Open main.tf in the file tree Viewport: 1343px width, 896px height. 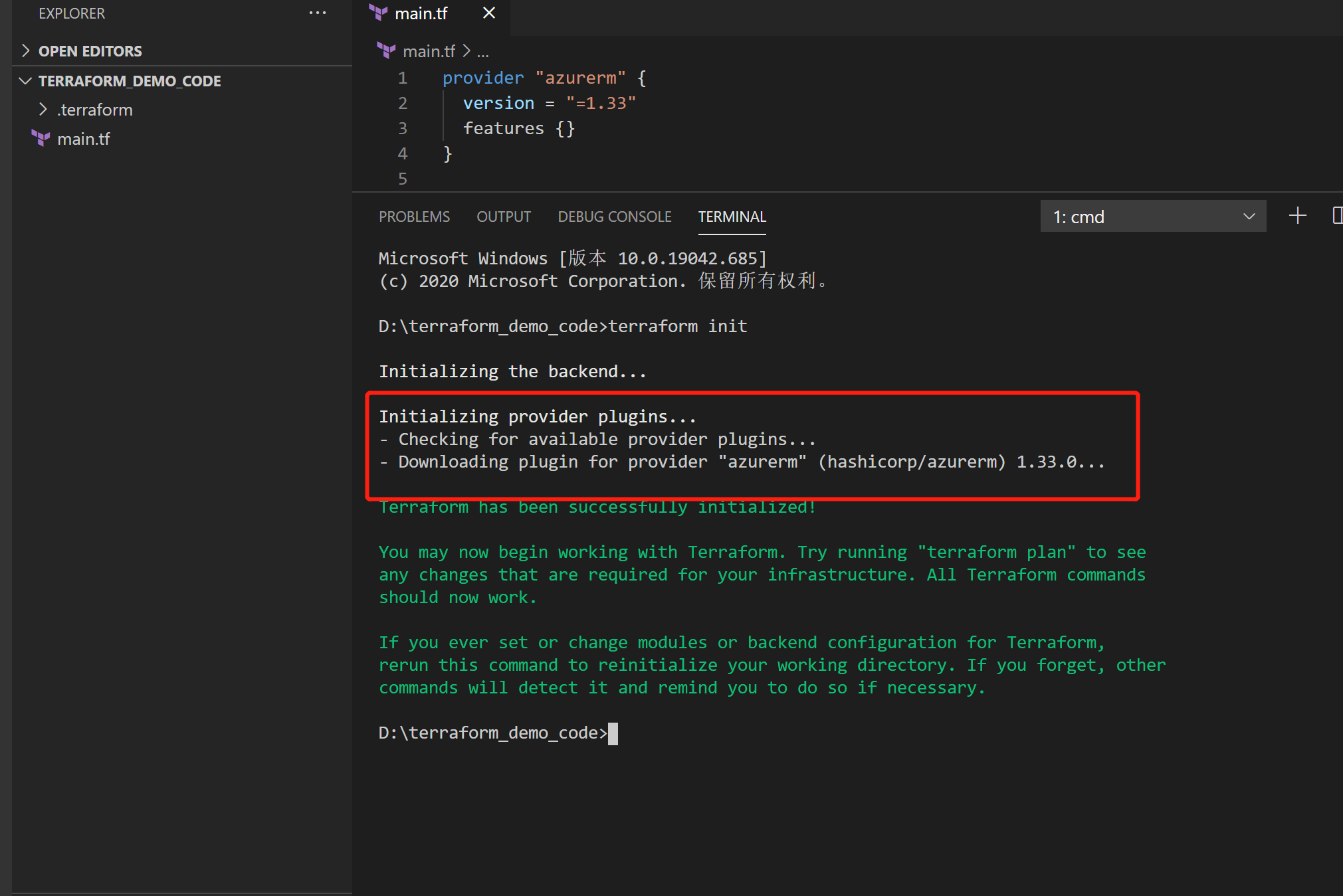84,139
